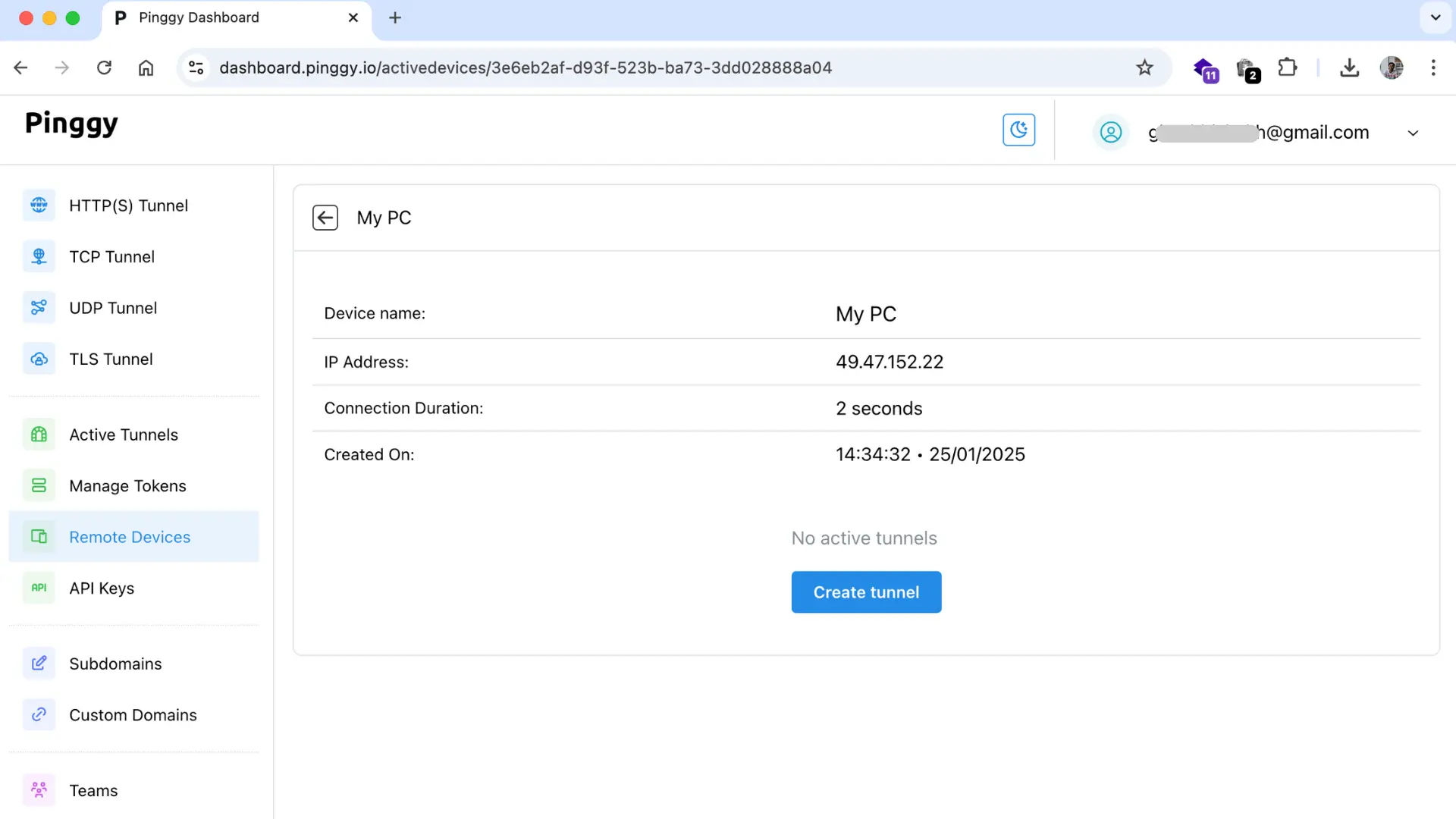1456x819 pixels.
Task: Select Manage Tokens in the sidebar
Action: point(134,485)
